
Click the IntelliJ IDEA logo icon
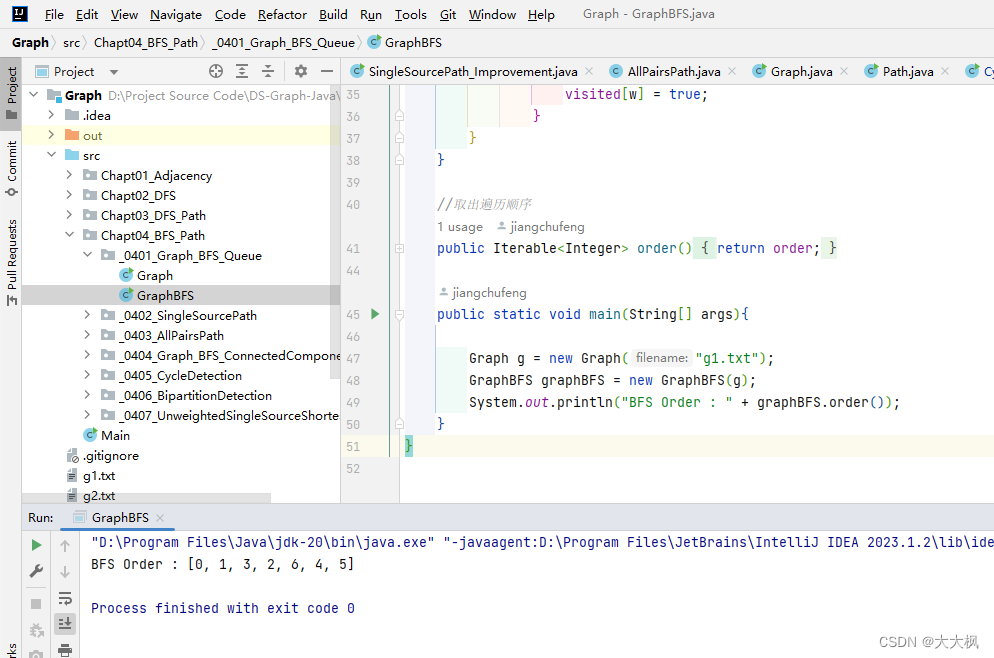click(20, 13)
